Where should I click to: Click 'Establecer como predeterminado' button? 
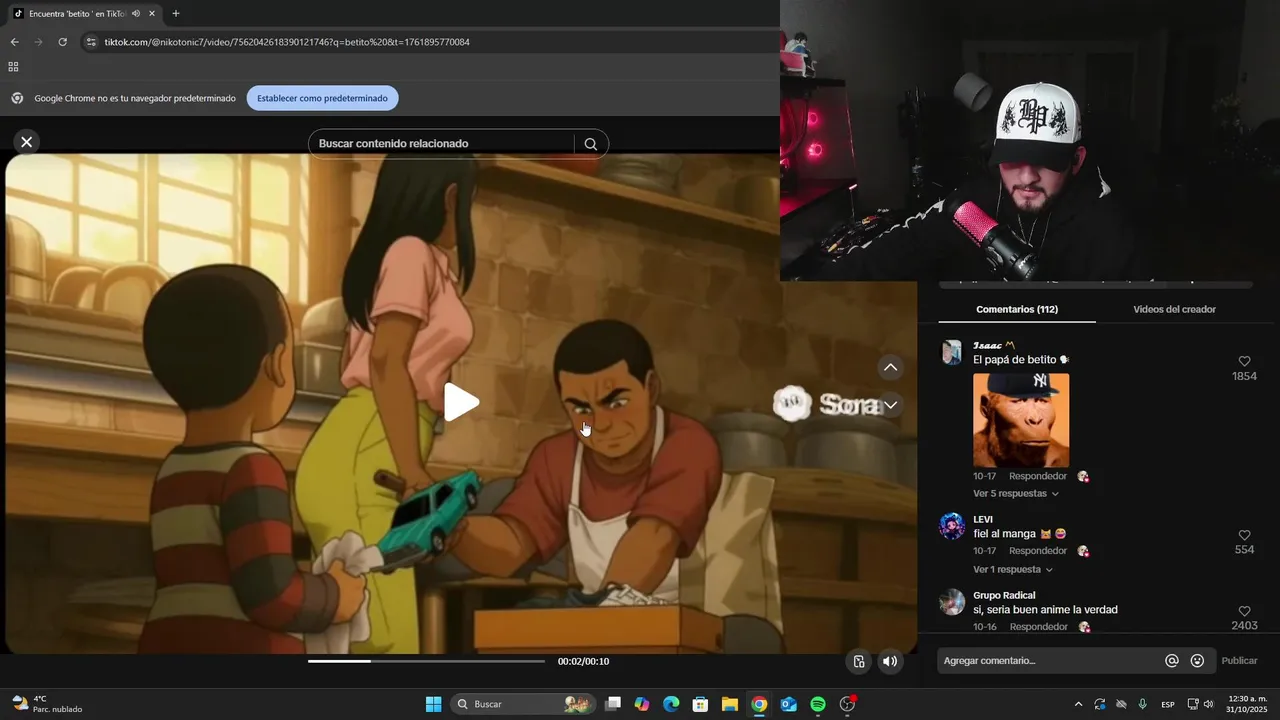[322, 98]
